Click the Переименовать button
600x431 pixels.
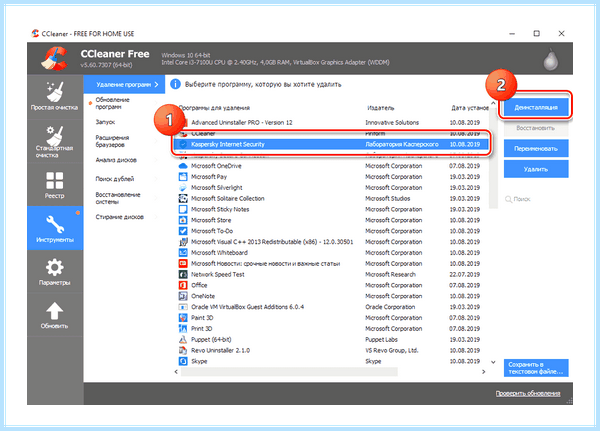[536, 149]
